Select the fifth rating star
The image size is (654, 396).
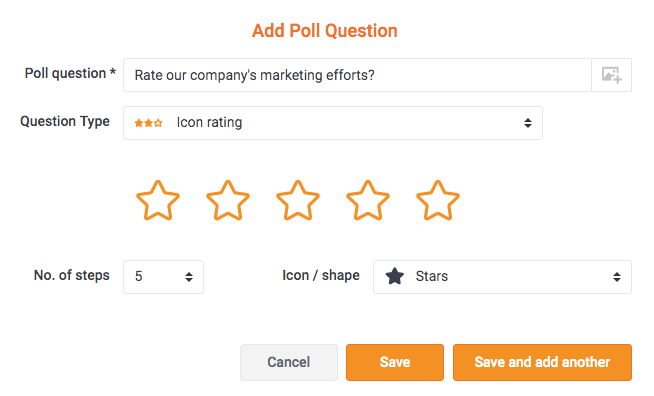coord(438,201)
